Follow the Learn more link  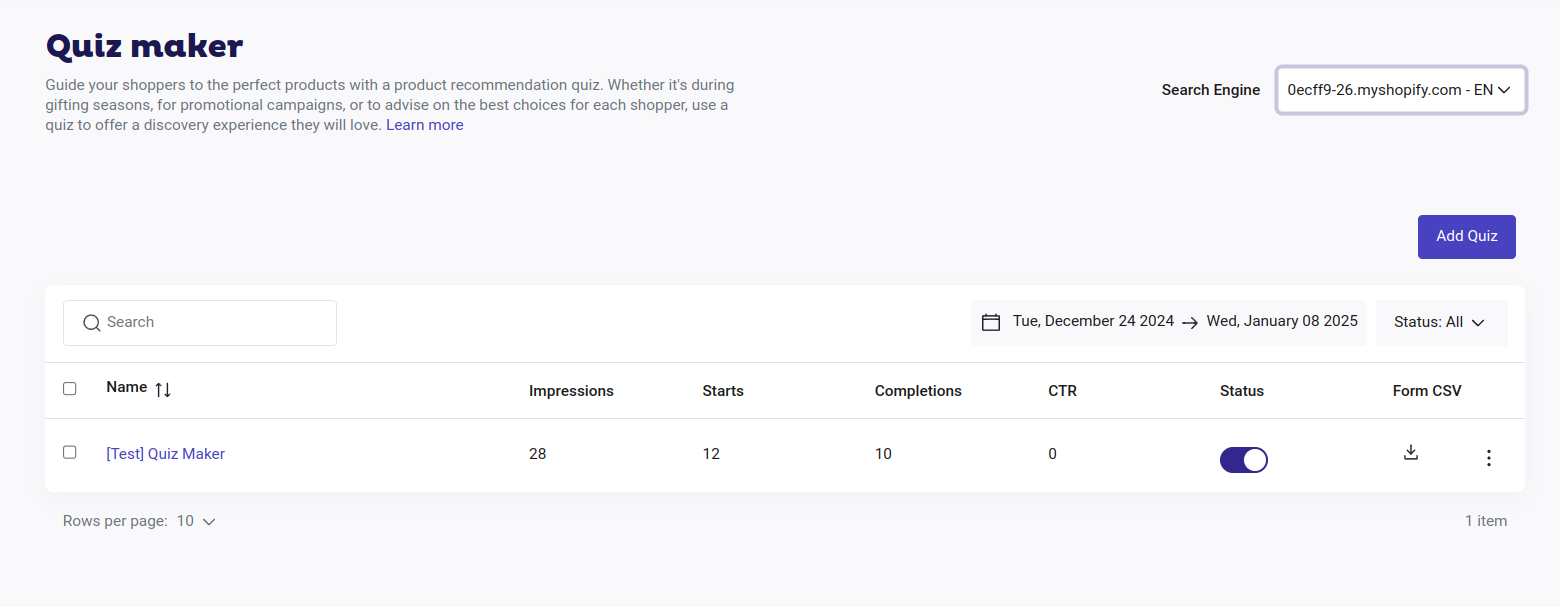click(425, 125)
